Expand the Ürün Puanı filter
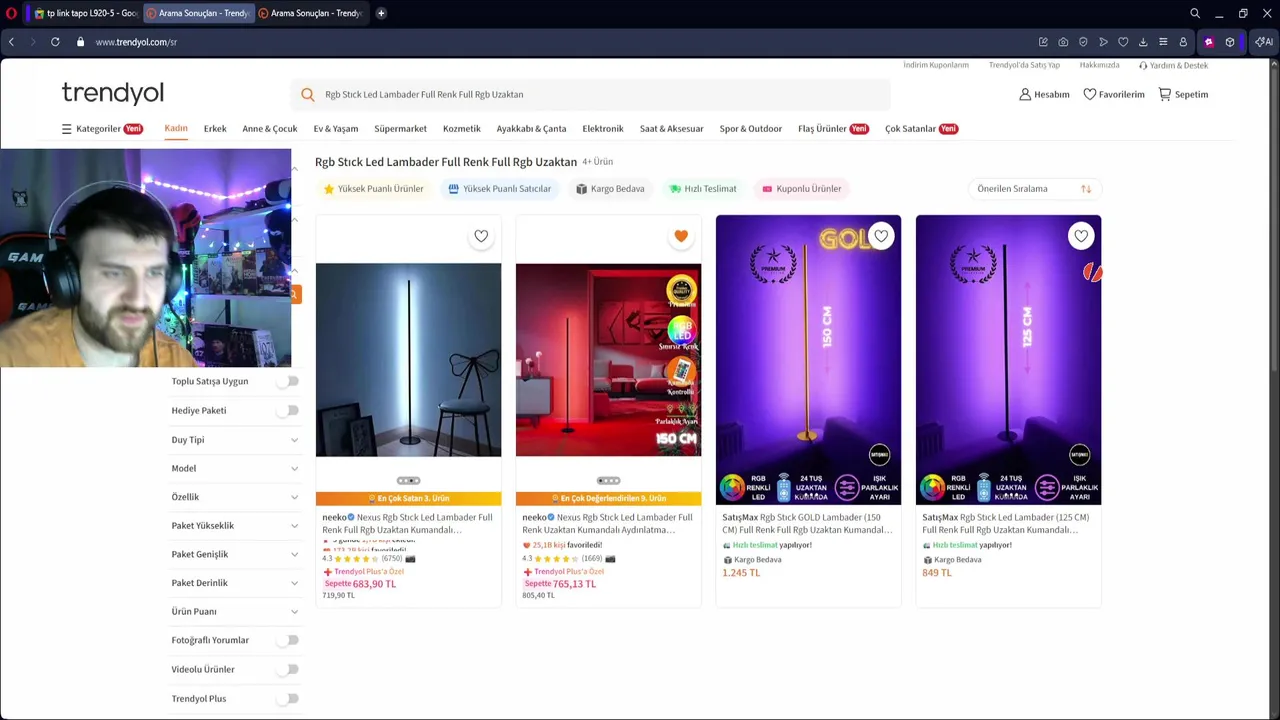This screenshot has width=1280, height=720. [235, 611]
